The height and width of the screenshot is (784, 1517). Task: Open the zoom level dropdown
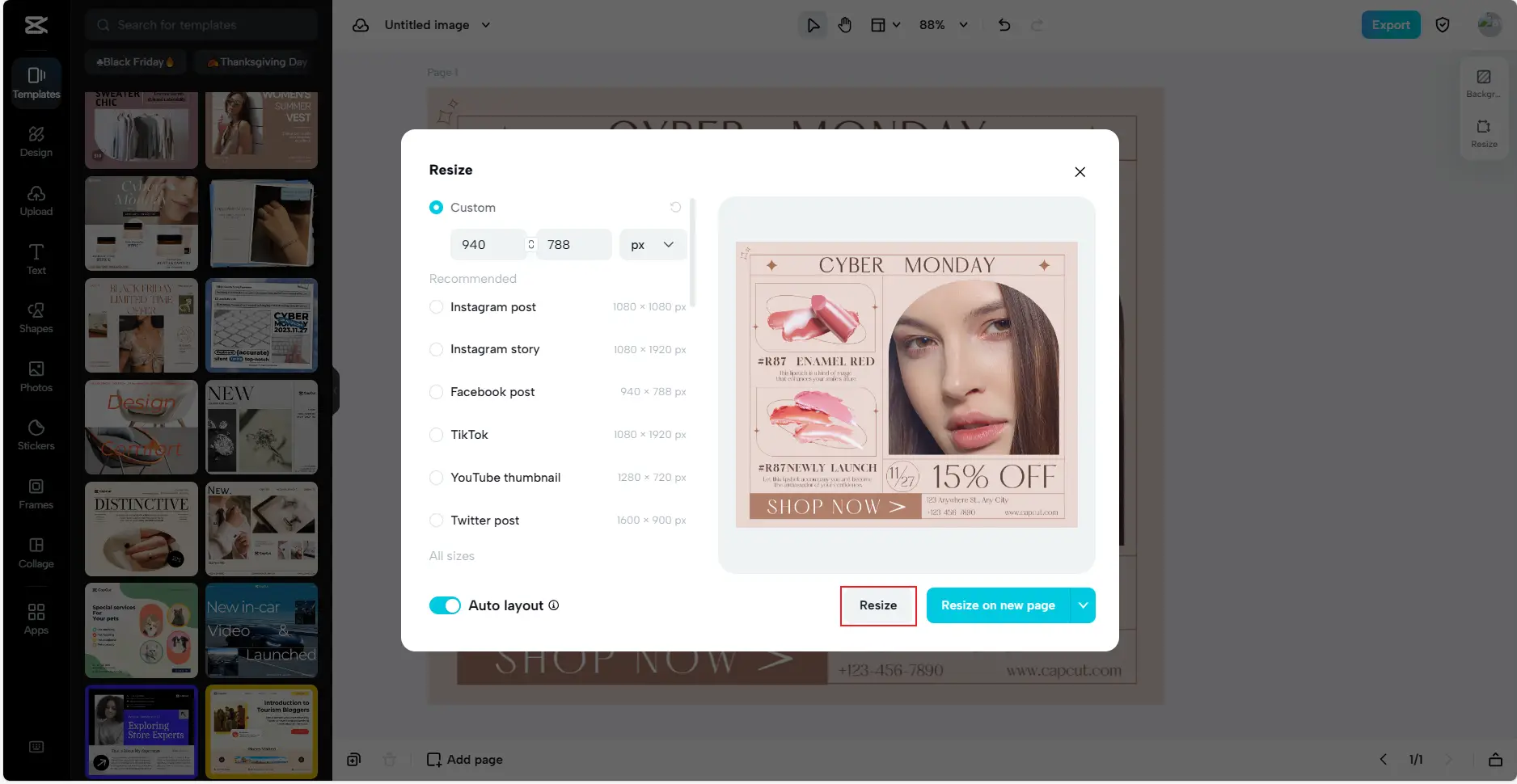coord(942,25)
